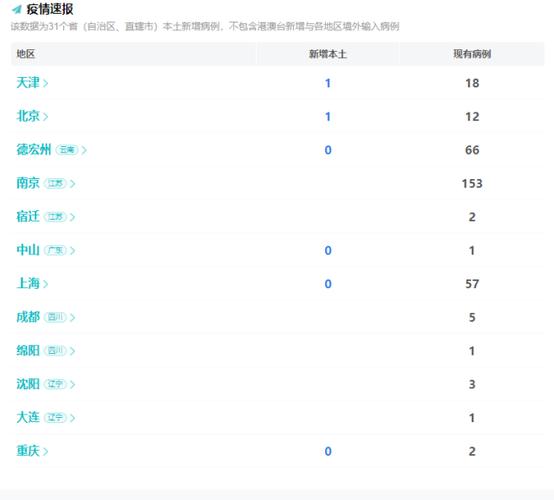The width and height of the screenshot is (554, 500).
Task: Click the 新增本土 value 0 for 上海
Action: pyautogui.click(x=328, y=284)
